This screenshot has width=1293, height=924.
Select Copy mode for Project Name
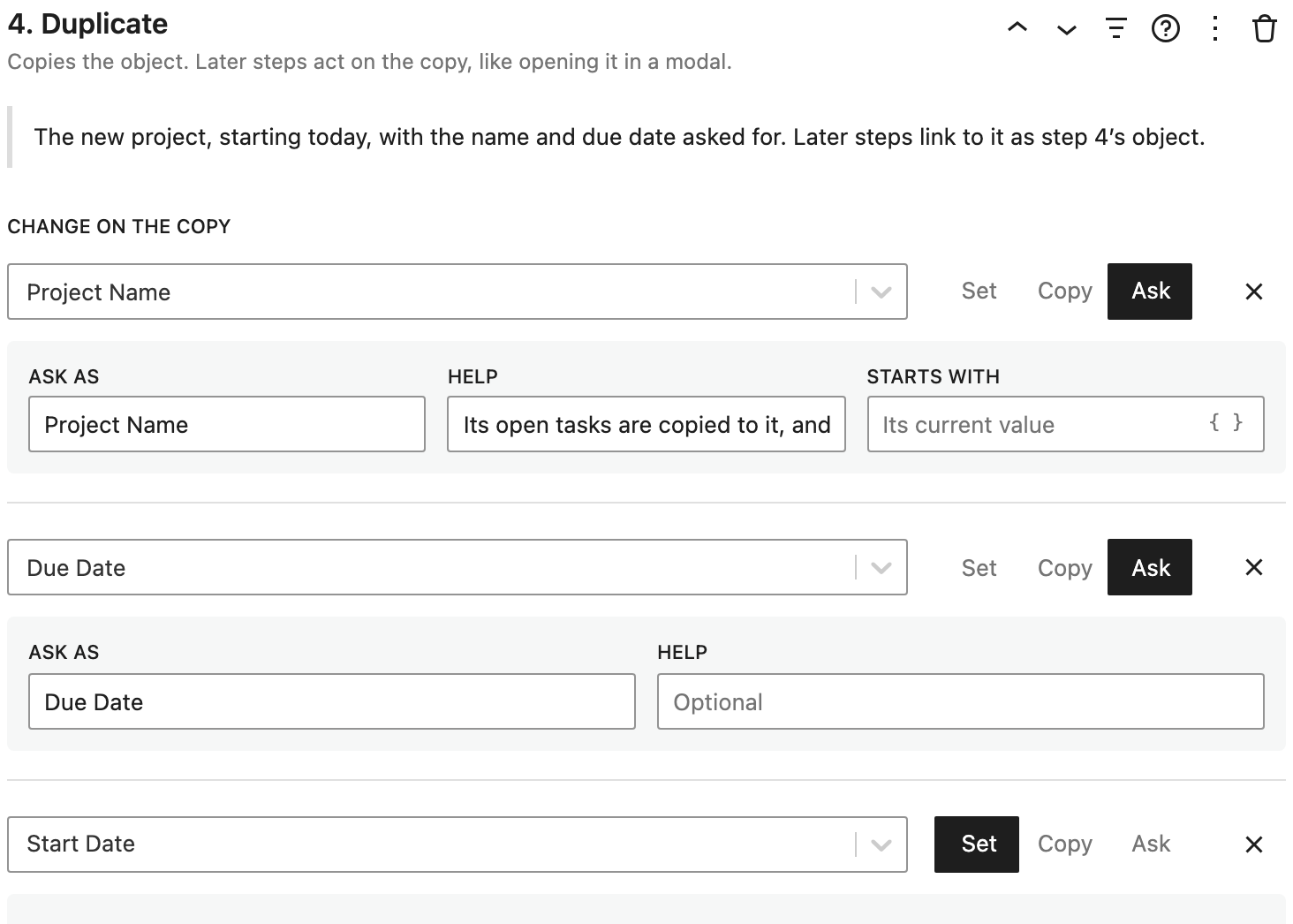click(x=1064, y=292)
